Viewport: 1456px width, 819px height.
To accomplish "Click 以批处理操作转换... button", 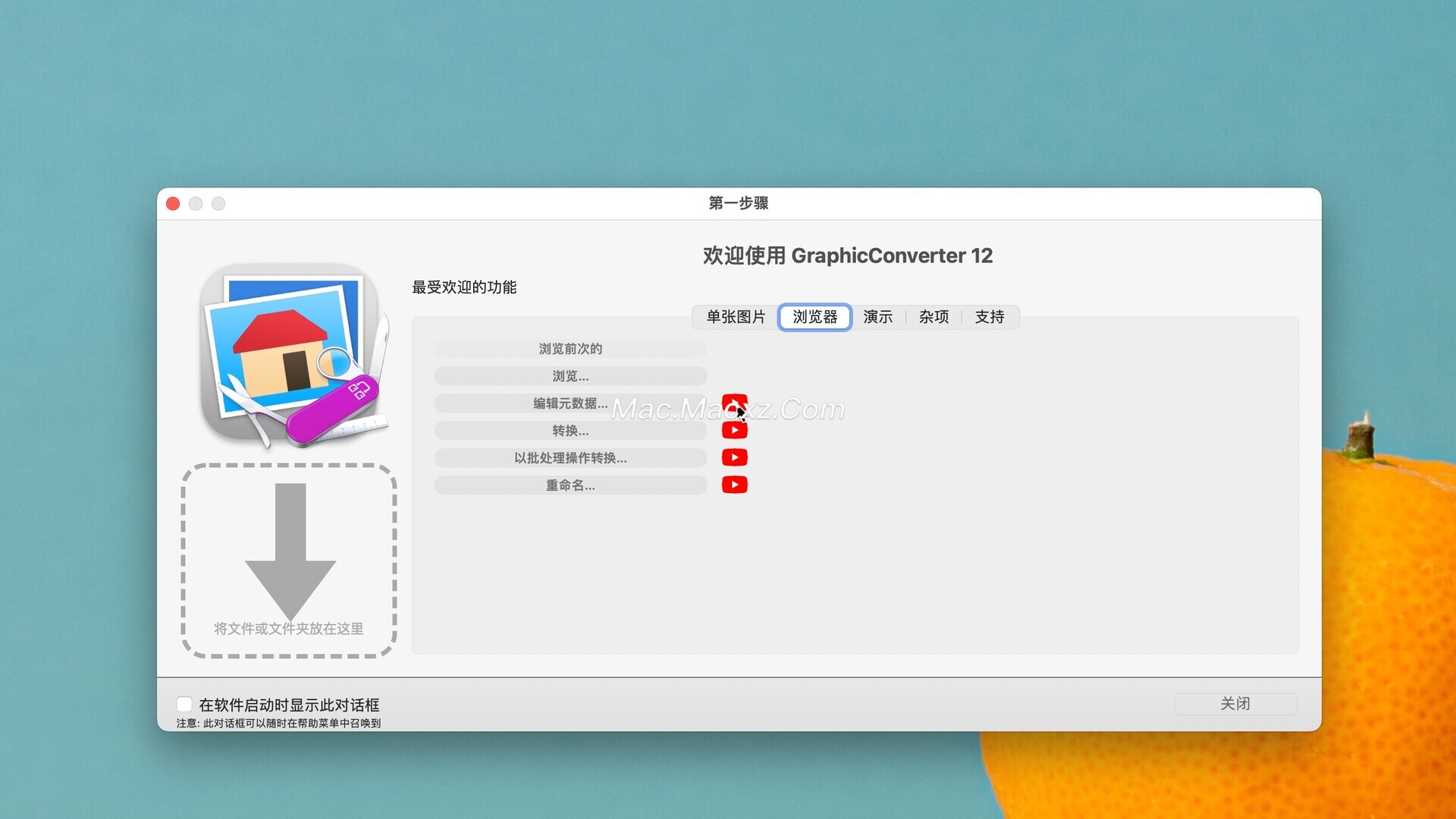I will 570,458.
